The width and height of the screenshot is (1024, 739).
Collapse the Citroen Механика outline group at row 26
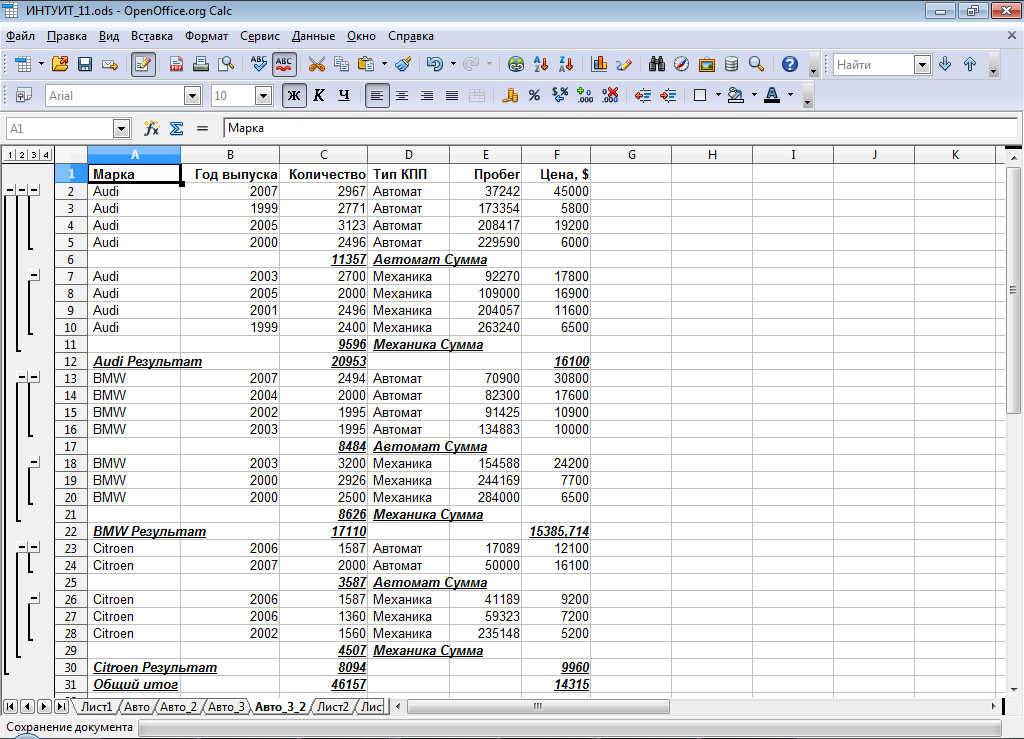(x=34, y=599)
